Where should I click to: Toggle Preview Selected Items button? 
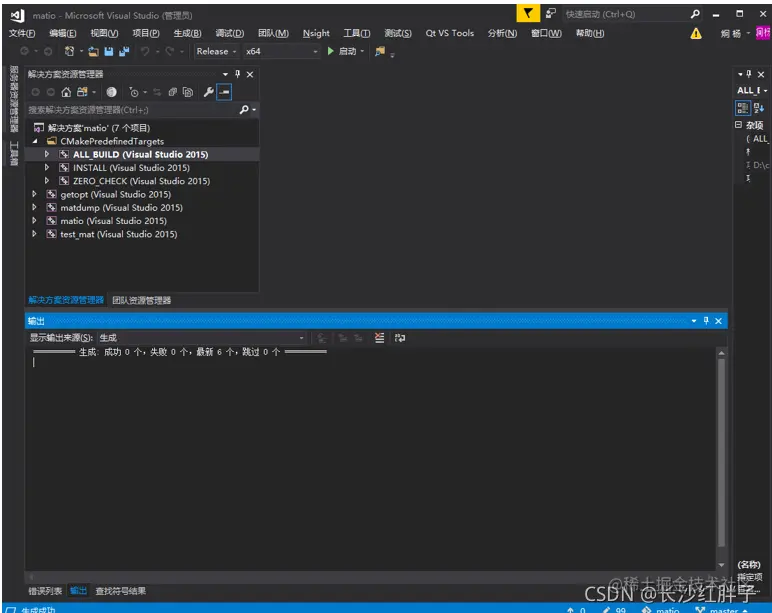224,92
